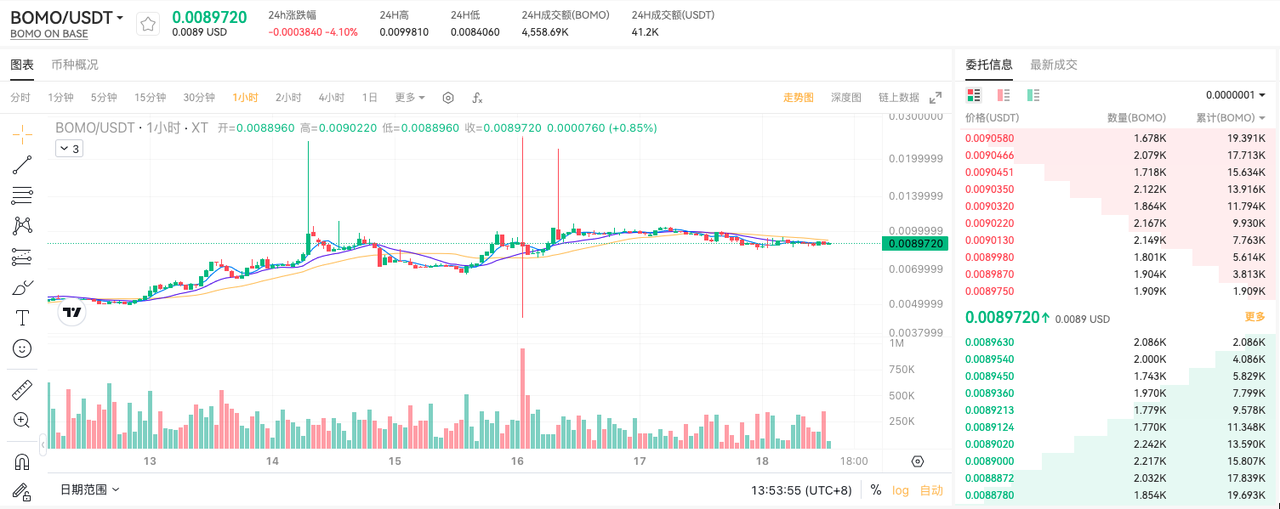The height and width of the screenshot is (509, 1280).
Task: Click ask price 0.0090580 row
Action: pos(1117,138)
